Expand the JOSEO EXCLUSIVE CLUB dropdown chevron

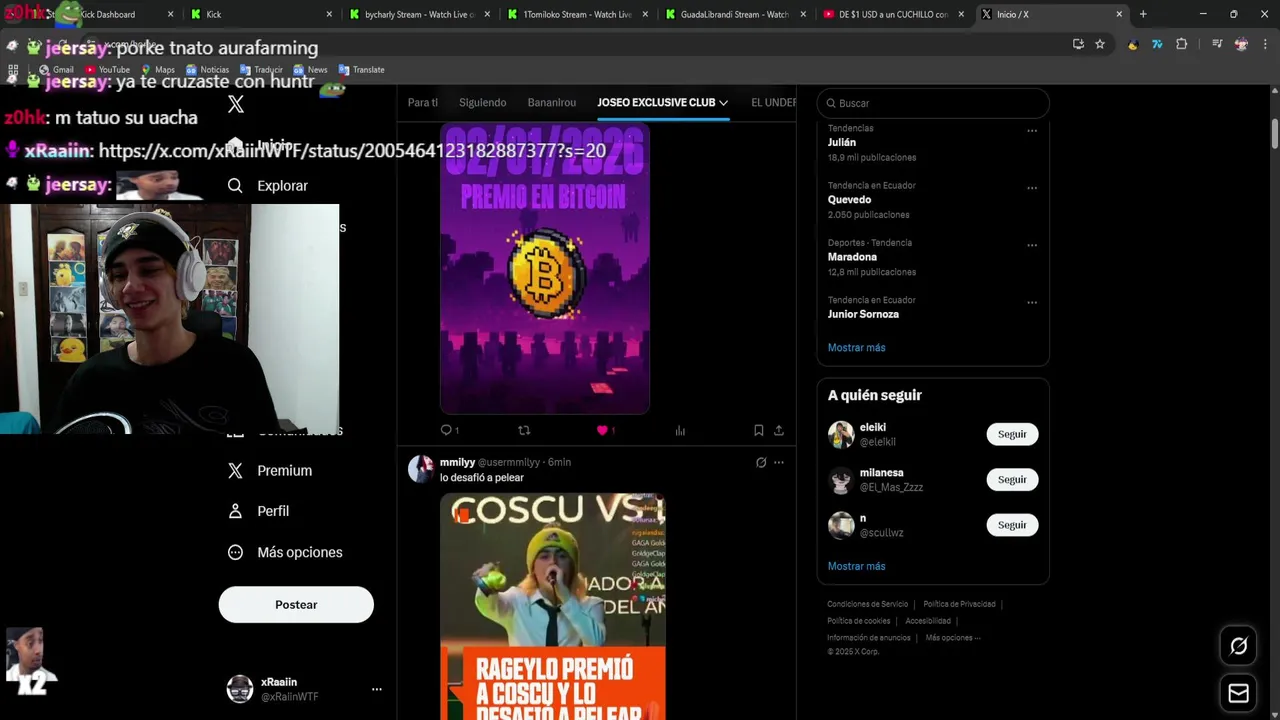click(723, 103)
